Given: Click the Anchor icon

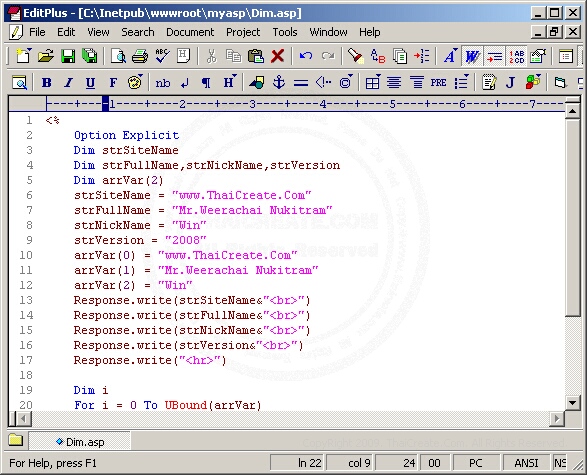Looking at the screenshot, I should (x=279, y=82).
